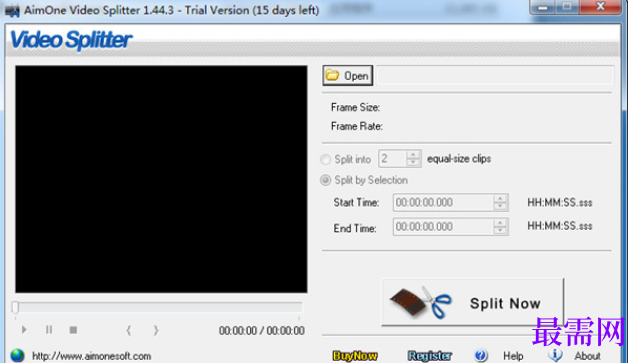
Task: Decrease the clip count with down arrow
Action: click(x=413, y=163)
